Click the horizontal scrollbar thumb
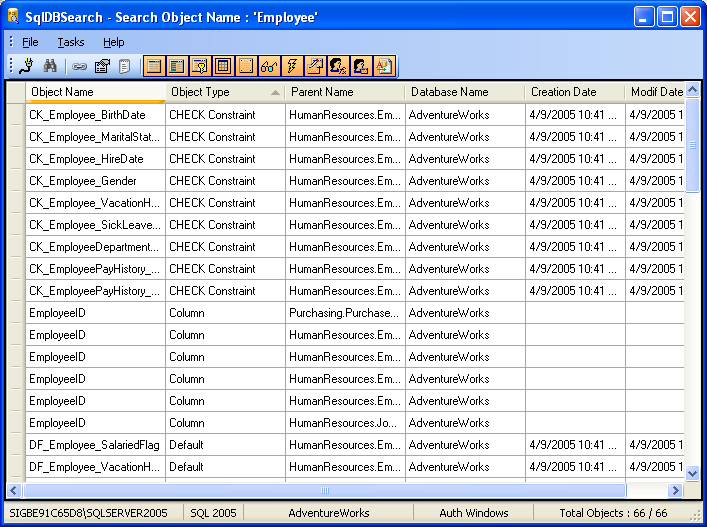This screenshot has width=707, height=527. coord(325,490)
